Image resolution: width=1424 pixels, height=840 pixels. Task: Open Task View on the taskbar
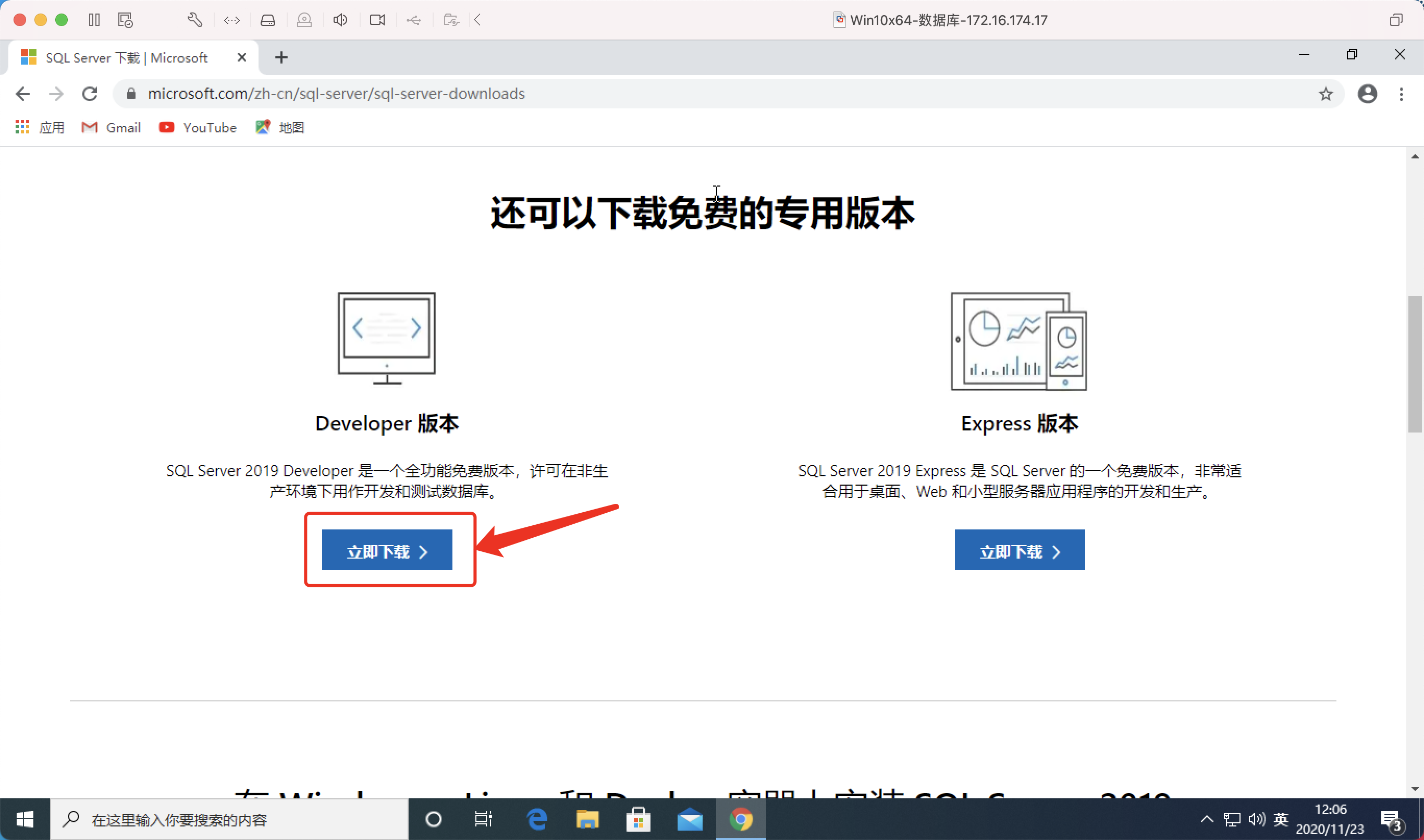point(484,819)
